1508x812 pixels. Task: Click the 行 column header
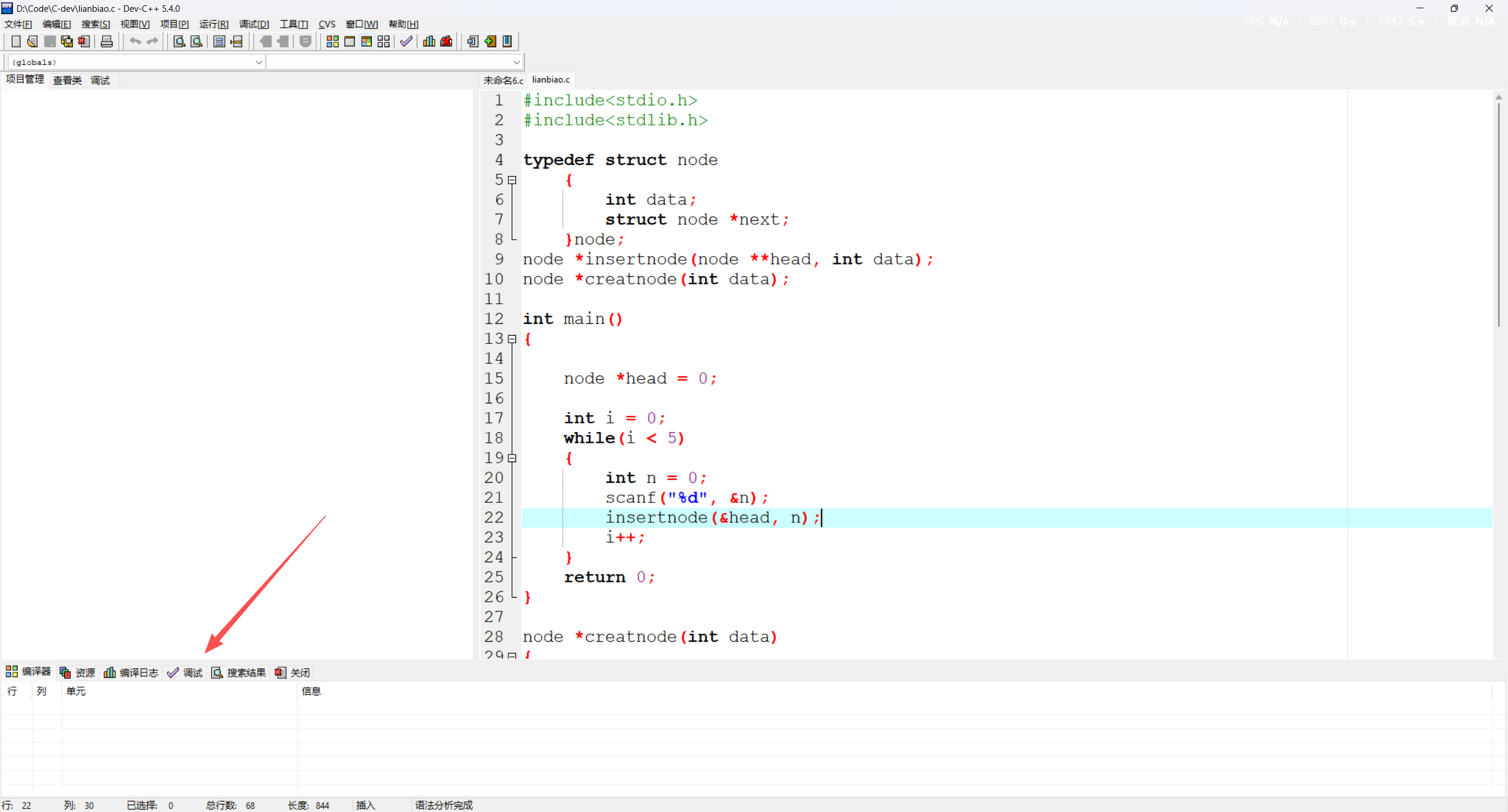17,691
